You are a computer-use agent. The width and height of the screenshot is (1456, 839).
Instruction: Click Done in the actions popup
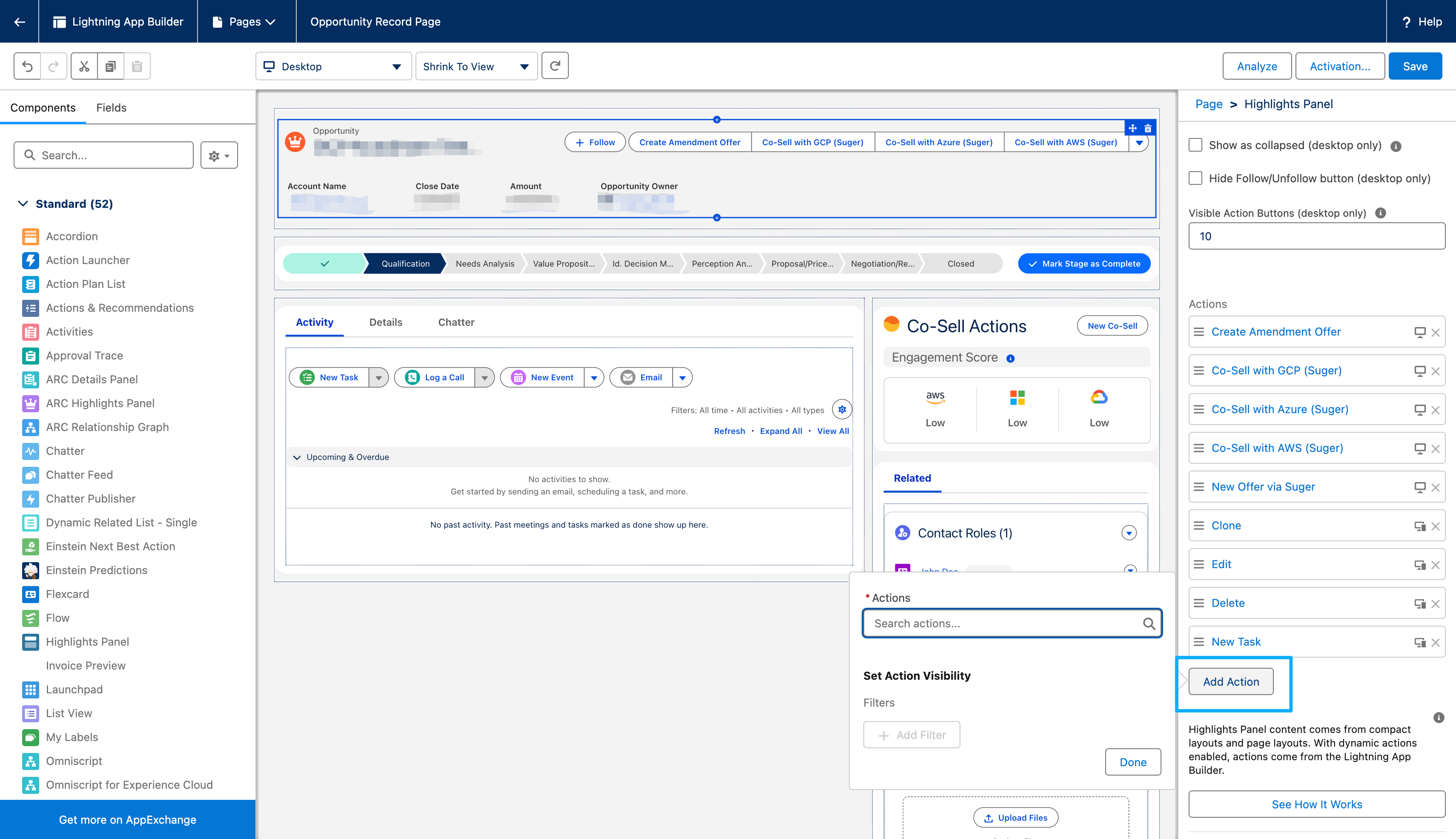(x=1132, y=762)
